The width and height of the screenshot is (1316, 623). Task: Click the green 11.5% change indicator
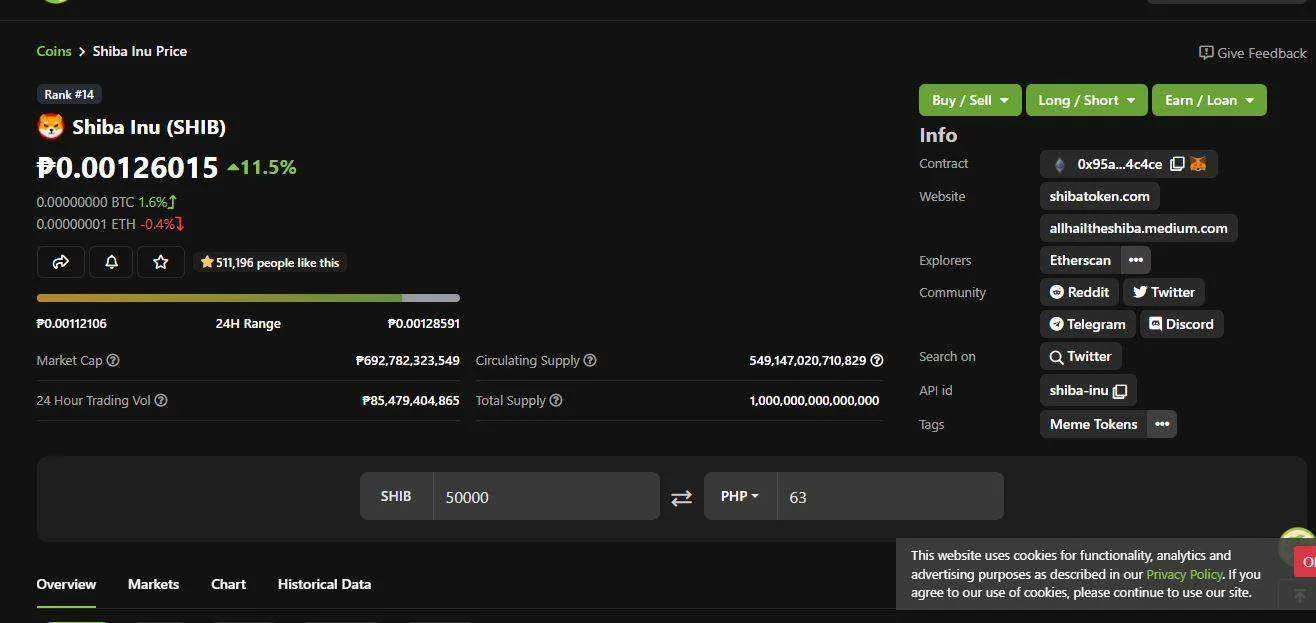(262, 168)
